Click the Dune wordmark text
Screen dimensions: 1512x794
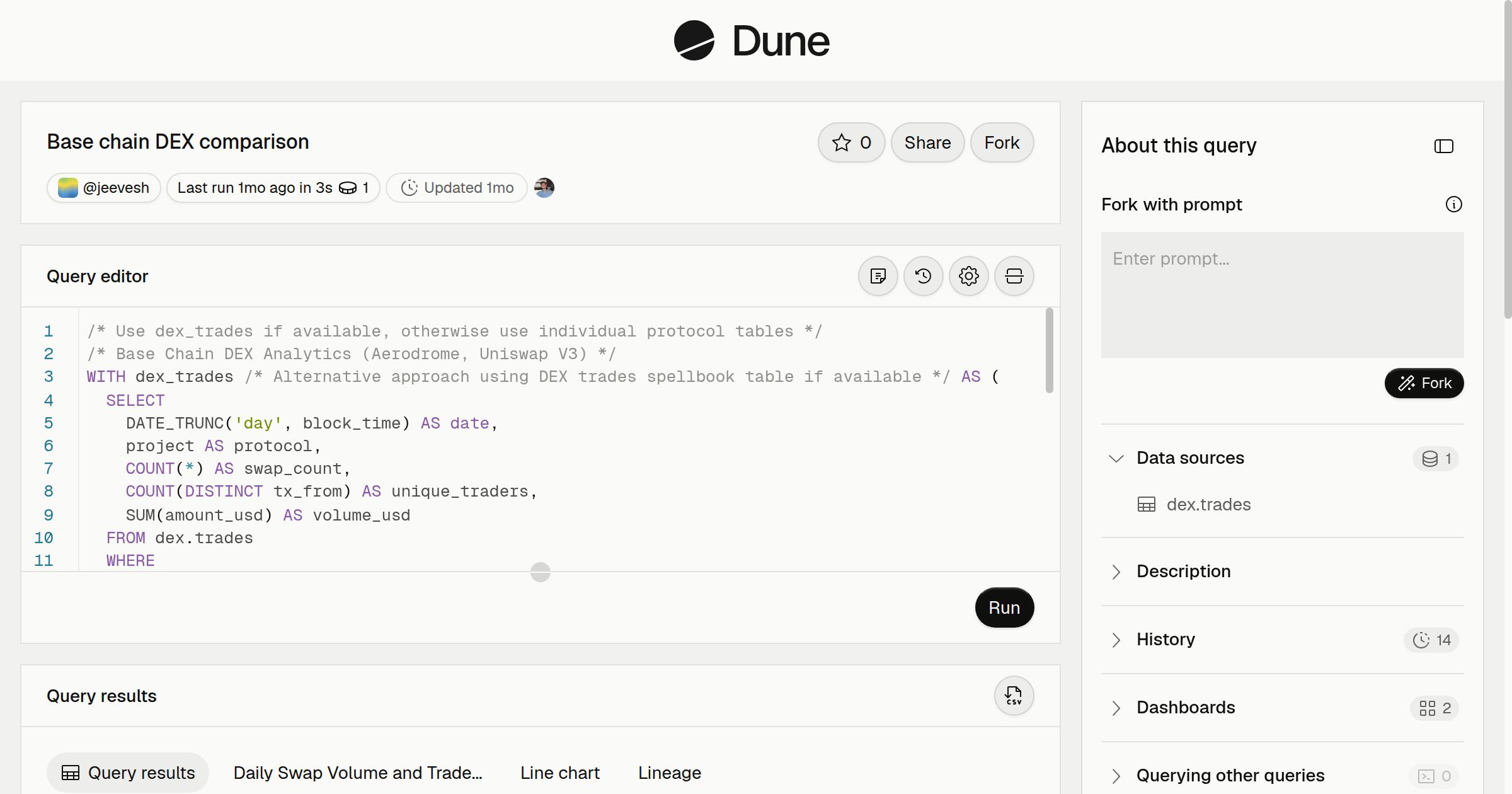pyautogui.click(x=781, y=41)
